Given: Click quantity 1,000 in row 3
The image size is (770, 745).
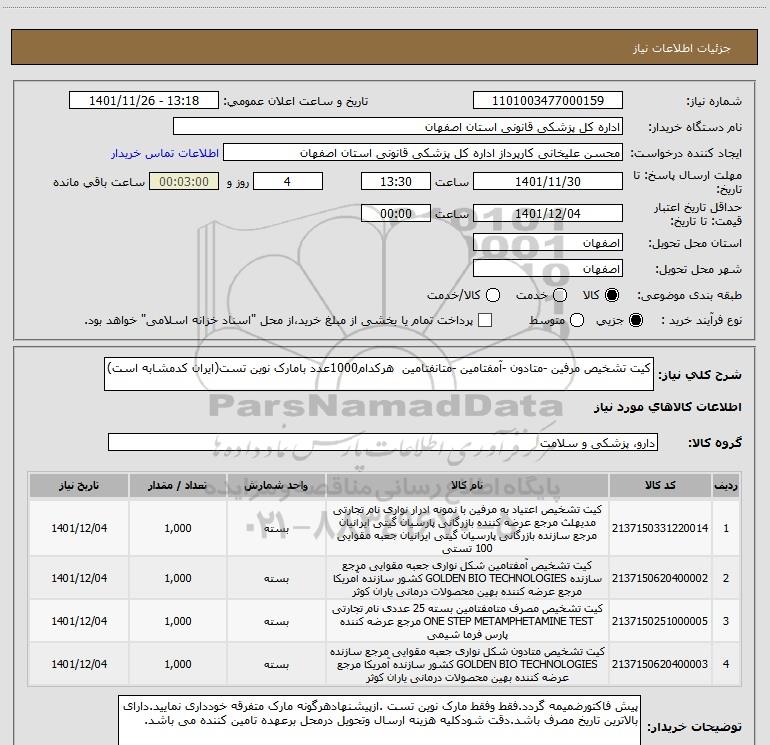Looking at the screenshot, I should (178, 621).
